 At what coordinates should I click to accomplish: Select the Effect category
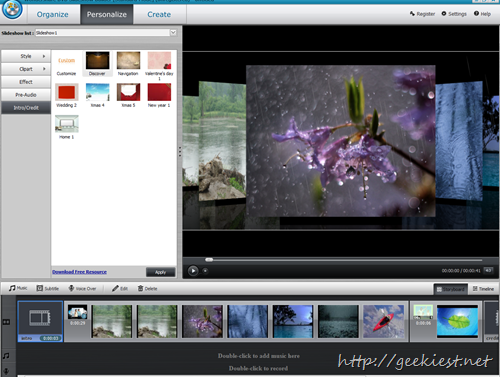click(26, 82)
